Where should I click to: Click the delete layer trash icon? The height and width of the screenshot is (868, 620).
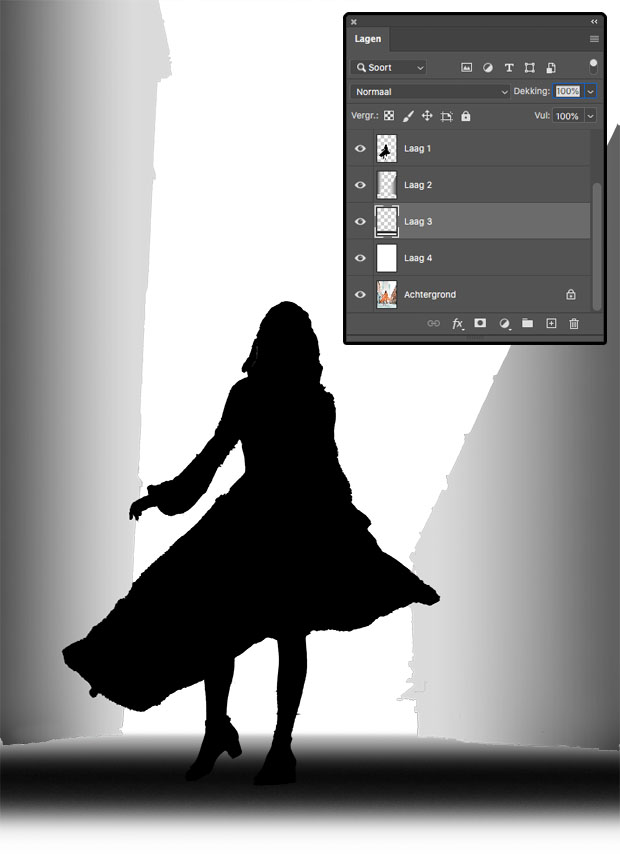(574, 324)
